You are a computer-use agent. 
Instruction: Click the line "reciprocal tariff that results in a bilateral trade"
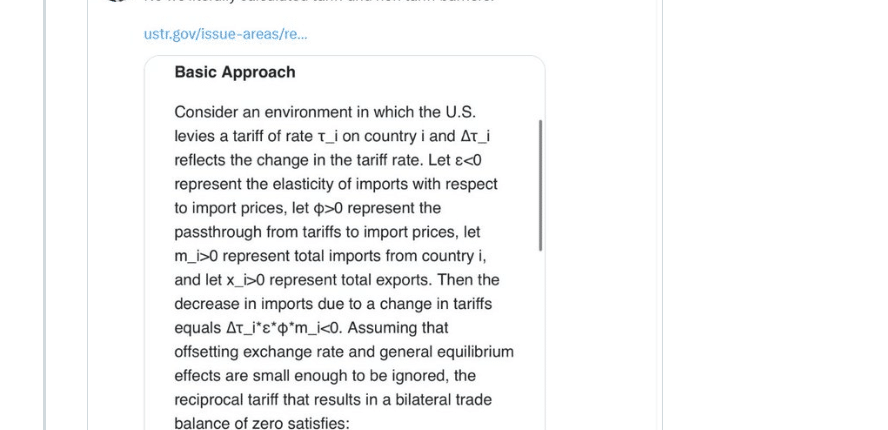(333, 400)
